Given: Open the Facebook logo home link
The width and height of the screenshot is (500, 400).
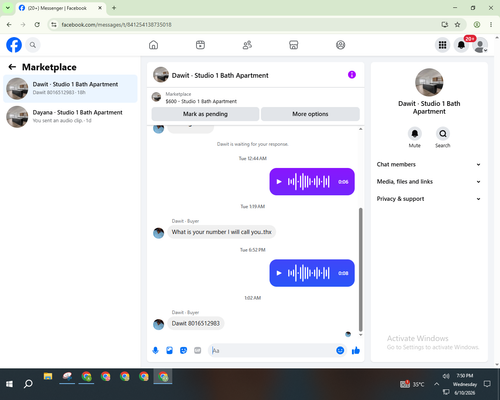Looking at the screenshot, I should click(x=14, y=45).
